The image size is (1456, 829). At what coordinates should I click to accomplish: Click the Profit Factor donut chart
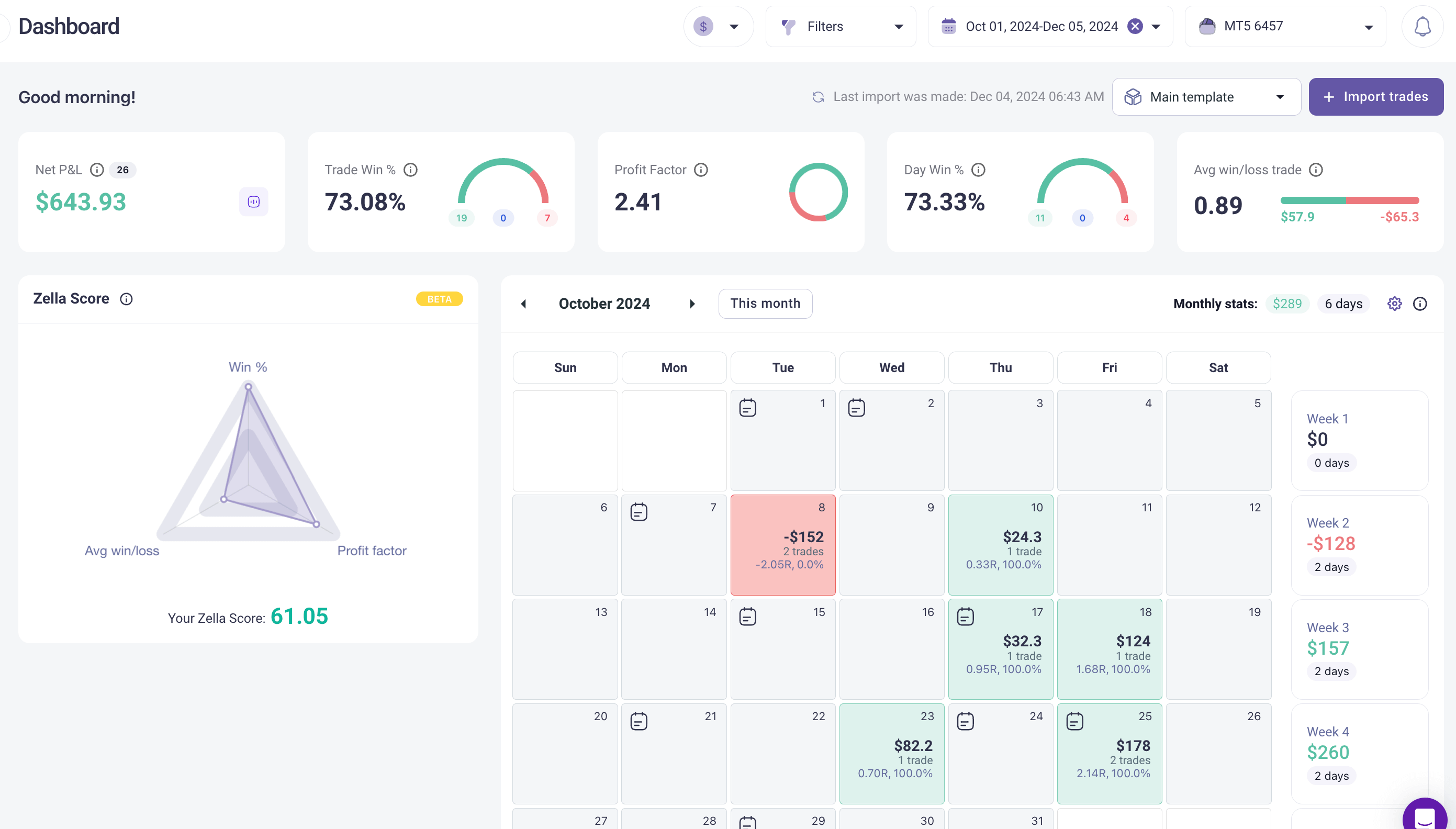tap(817, 192)
